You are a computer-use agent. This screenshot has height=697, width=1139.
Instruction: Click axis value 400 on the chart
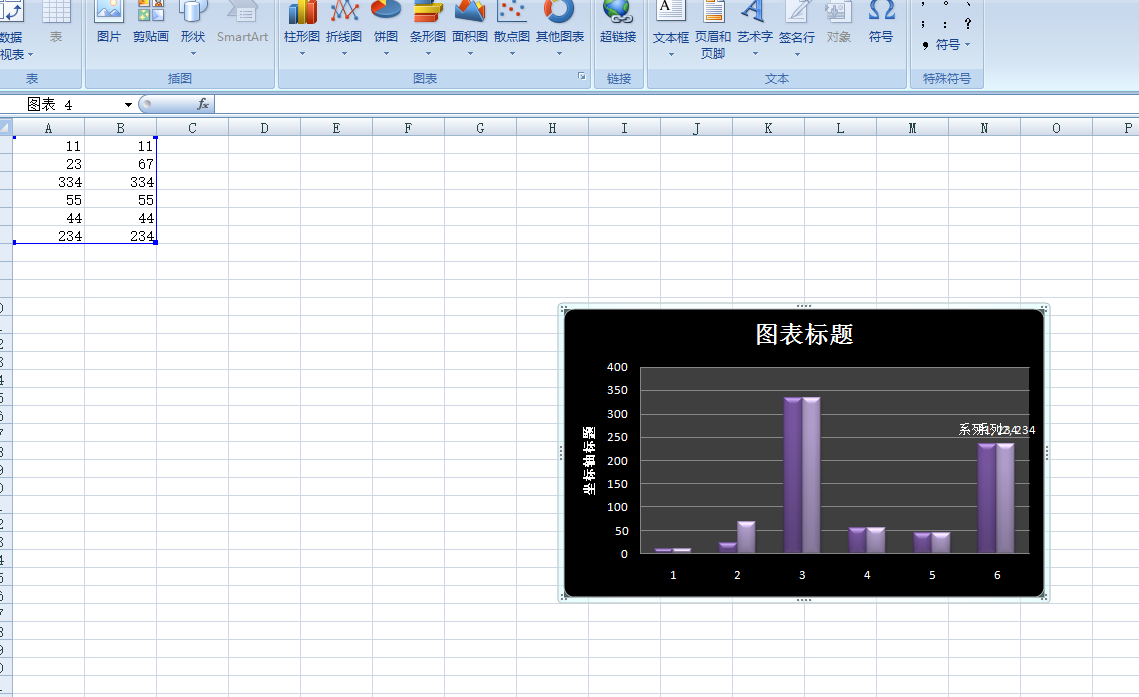tap(617, 367)
